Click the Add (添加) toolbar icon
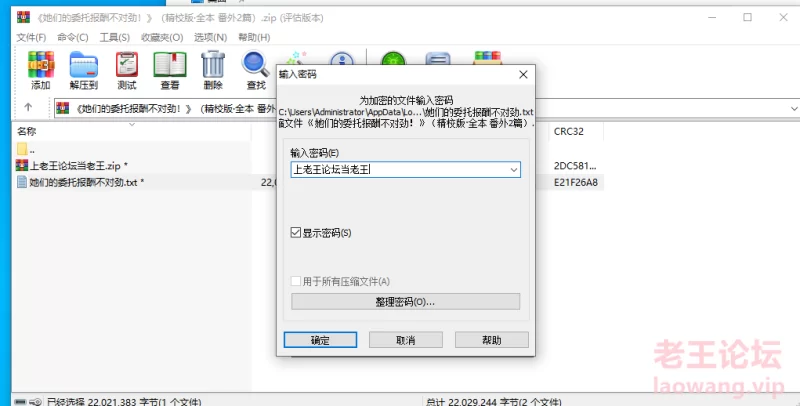 (x=41, y=70)
